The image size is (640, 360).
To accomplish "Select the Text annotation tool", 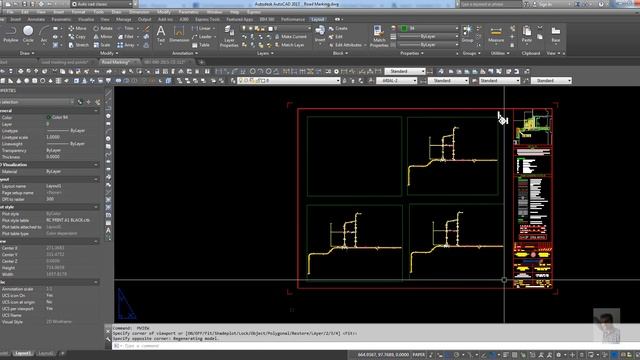I will pyautogui.click(x=161, y=34).
